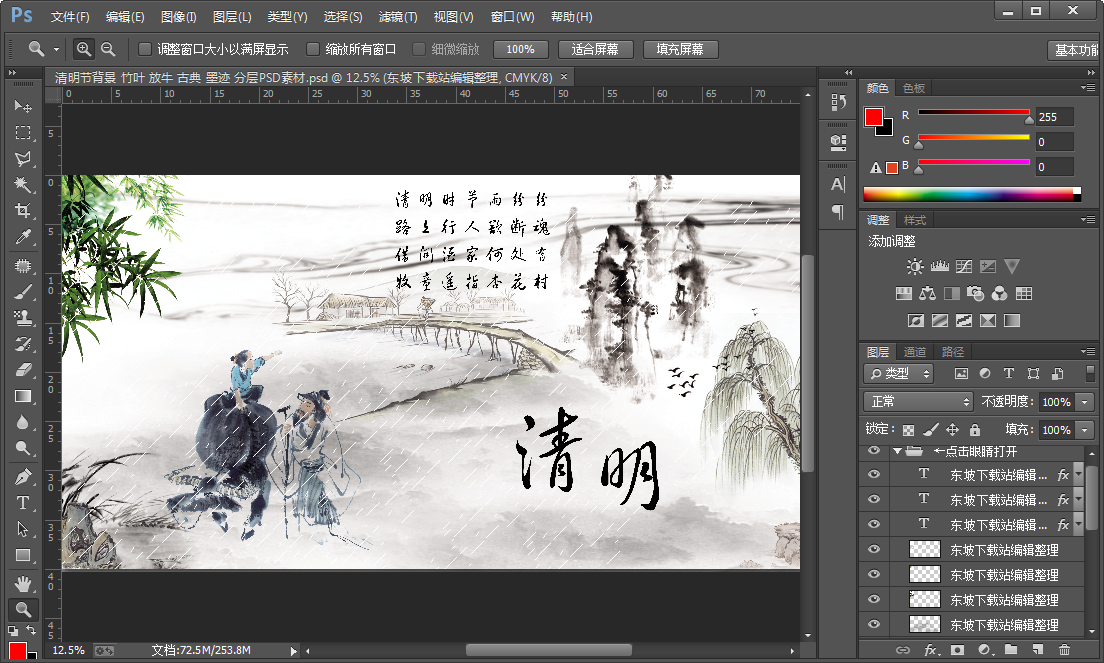Click the delete layer trash icon

1064,650
